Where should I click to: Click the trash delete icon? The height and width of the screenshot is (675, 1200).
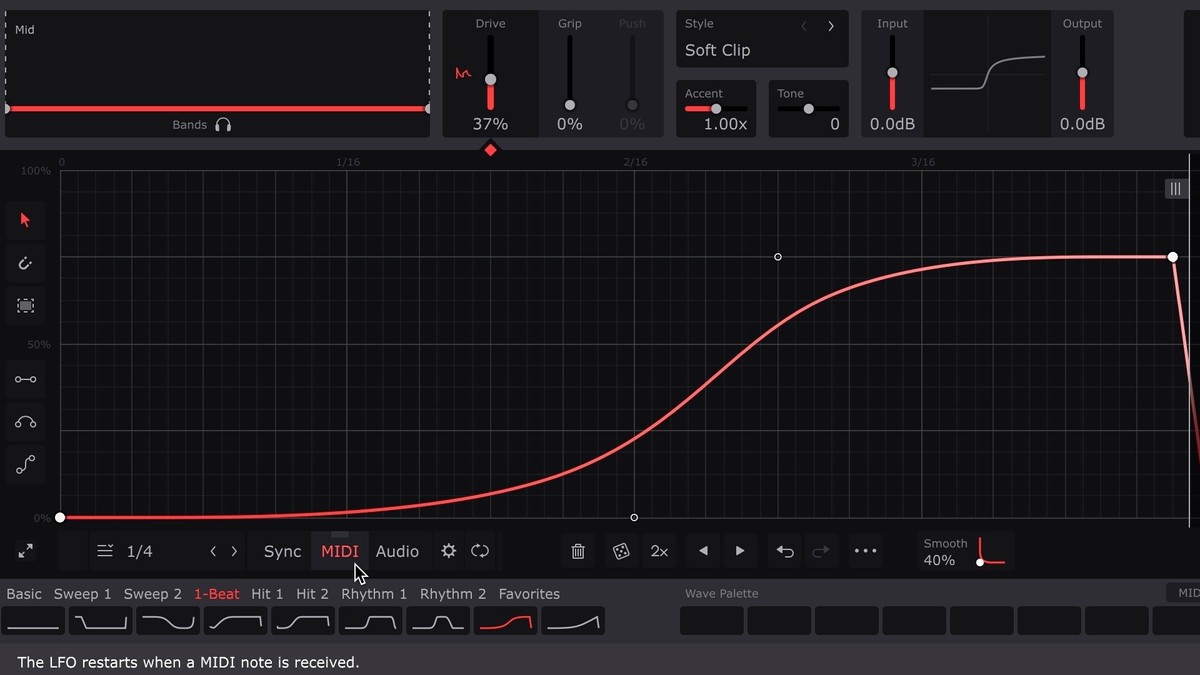(x=578, y=551)
